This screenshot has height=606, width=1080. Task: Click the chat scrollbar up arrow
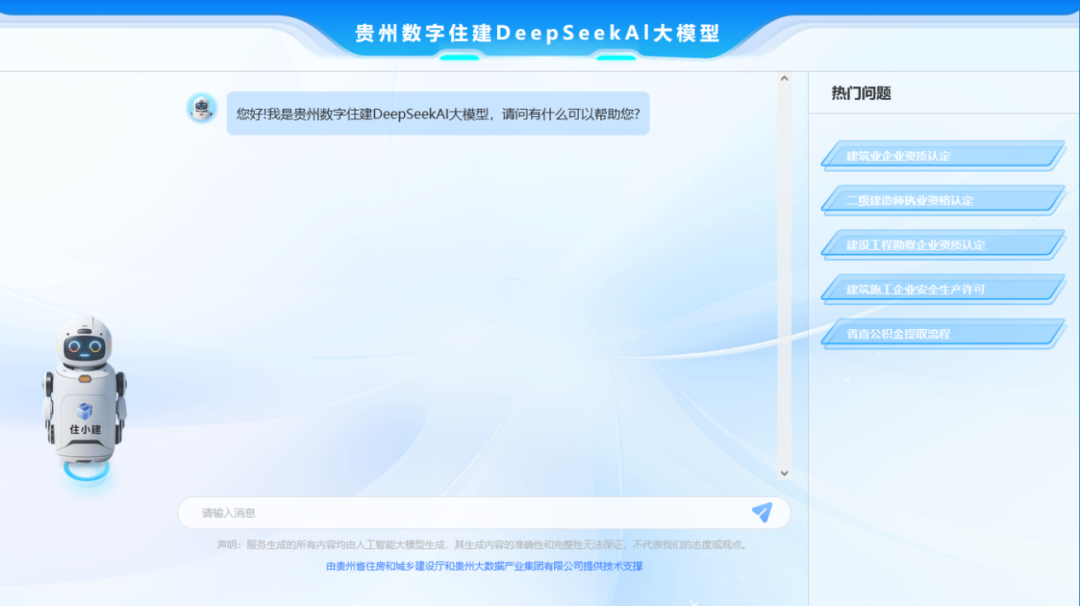pos(784,79)
